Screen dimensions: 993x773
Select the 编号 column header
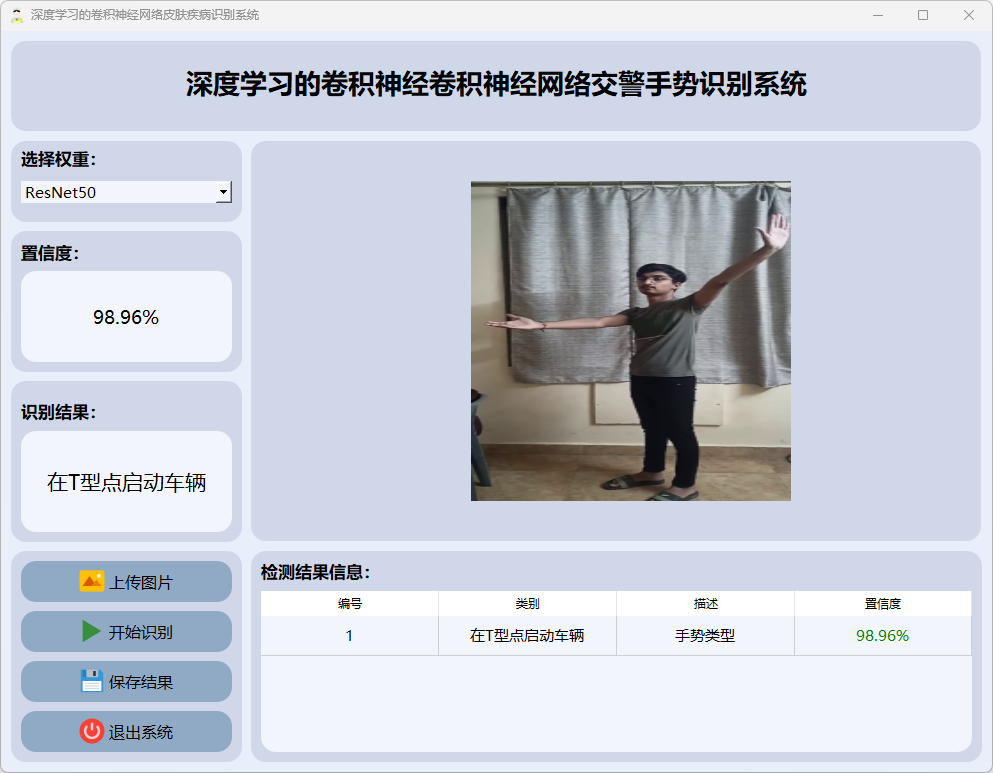tap(349, 604)
